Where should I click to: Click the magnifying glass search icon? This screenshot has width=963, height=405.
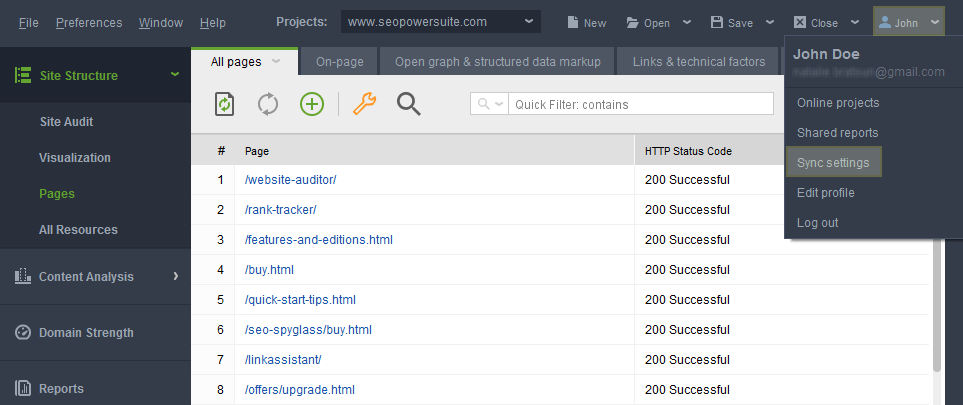(408, 104)
